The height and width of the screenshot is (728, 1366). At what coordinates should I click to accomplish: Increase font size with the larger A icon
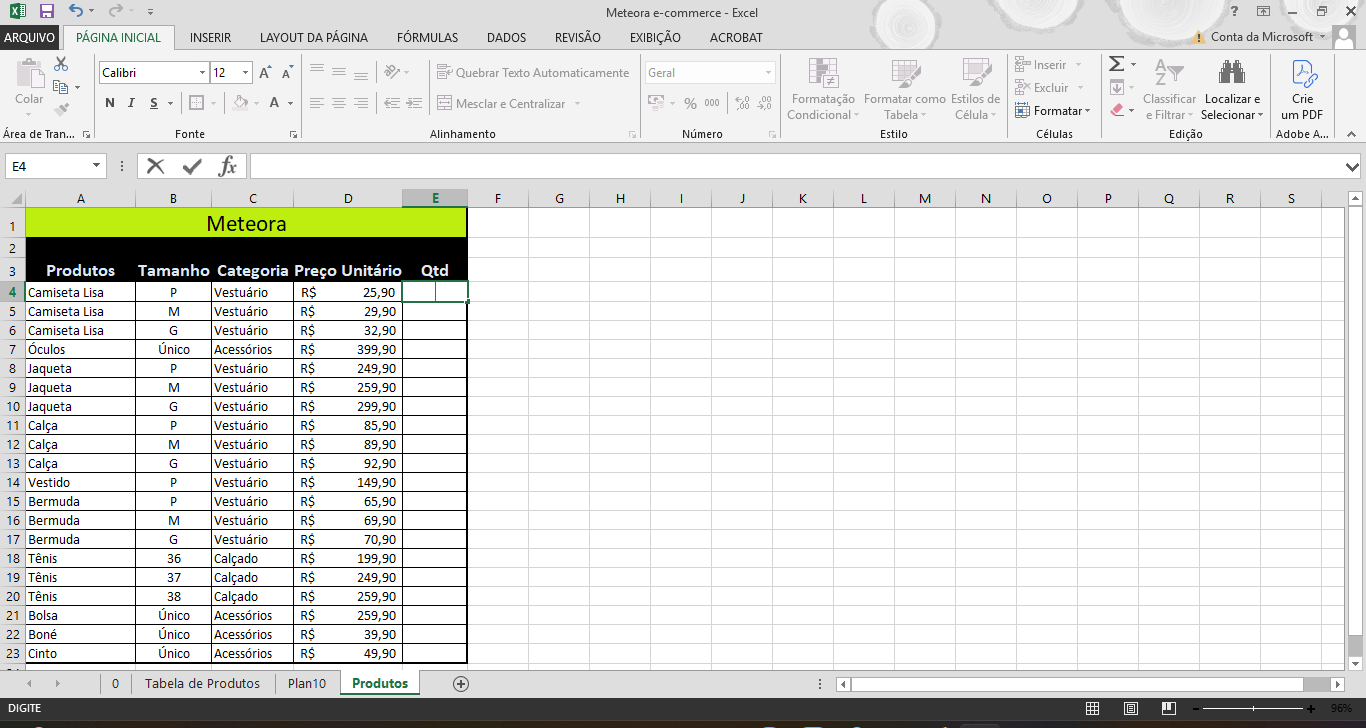pos(265,73)
